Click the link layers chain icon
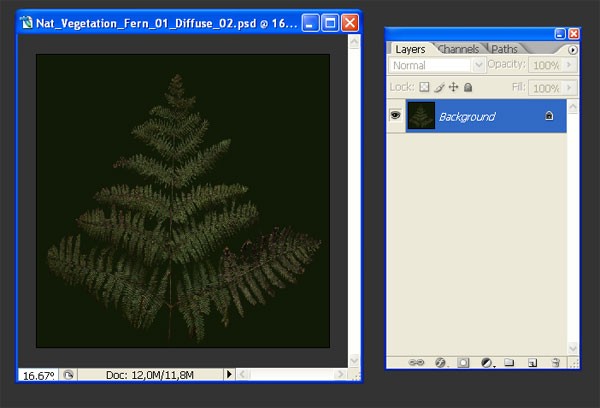 (417, 362)
